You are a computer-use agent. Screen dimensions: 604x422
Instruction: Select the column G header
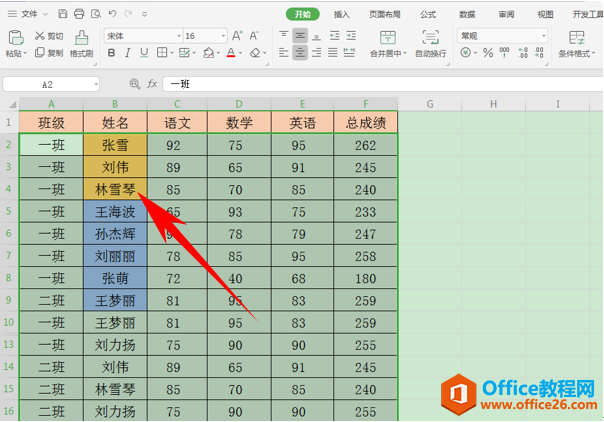430,104
